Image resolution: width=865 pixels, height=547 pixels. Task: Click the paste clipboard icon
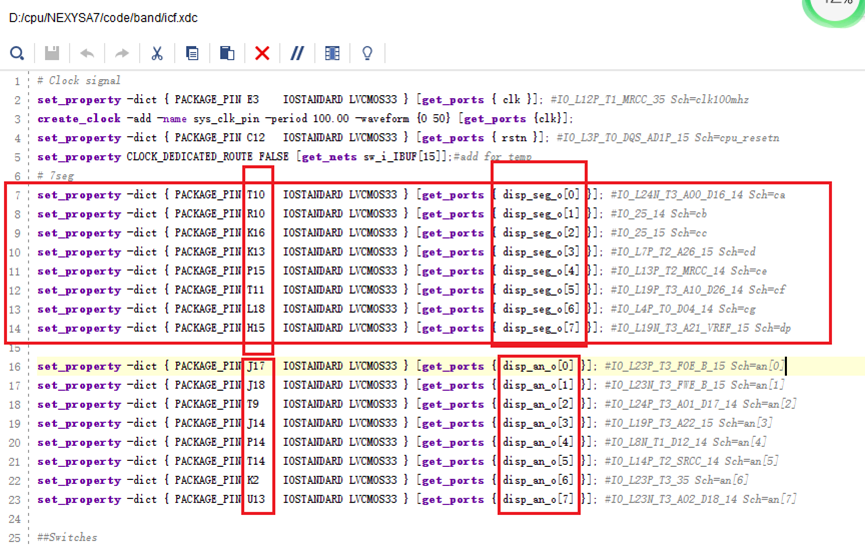(227, 53)
